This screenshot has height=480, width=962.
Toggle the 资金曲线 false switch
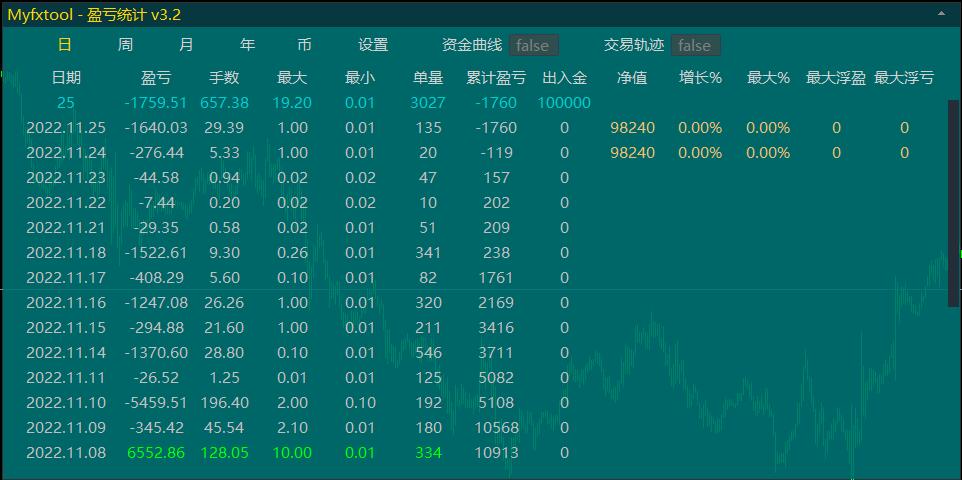[x=534, y=45]
